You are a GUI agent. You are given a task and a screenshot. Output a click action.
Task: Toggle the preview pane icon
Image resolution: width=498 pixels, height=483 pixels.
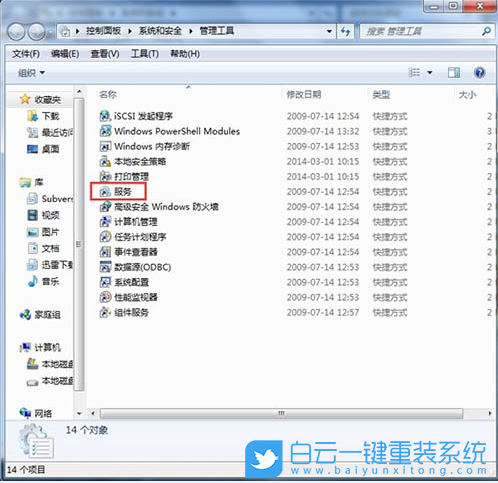click(454, 72)
